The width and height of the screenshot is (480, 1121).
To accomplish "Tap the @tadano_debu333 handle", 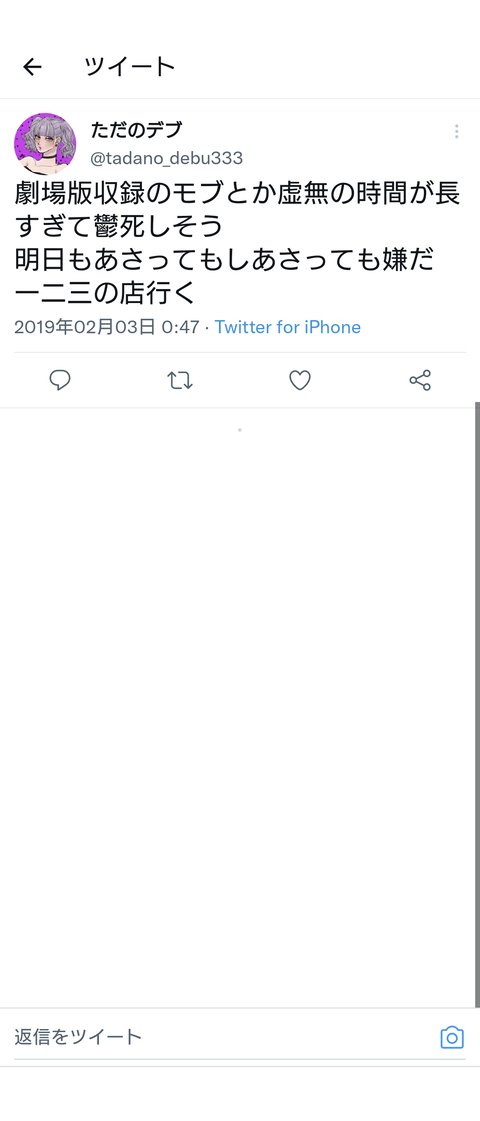I will [x=167, y=158].
